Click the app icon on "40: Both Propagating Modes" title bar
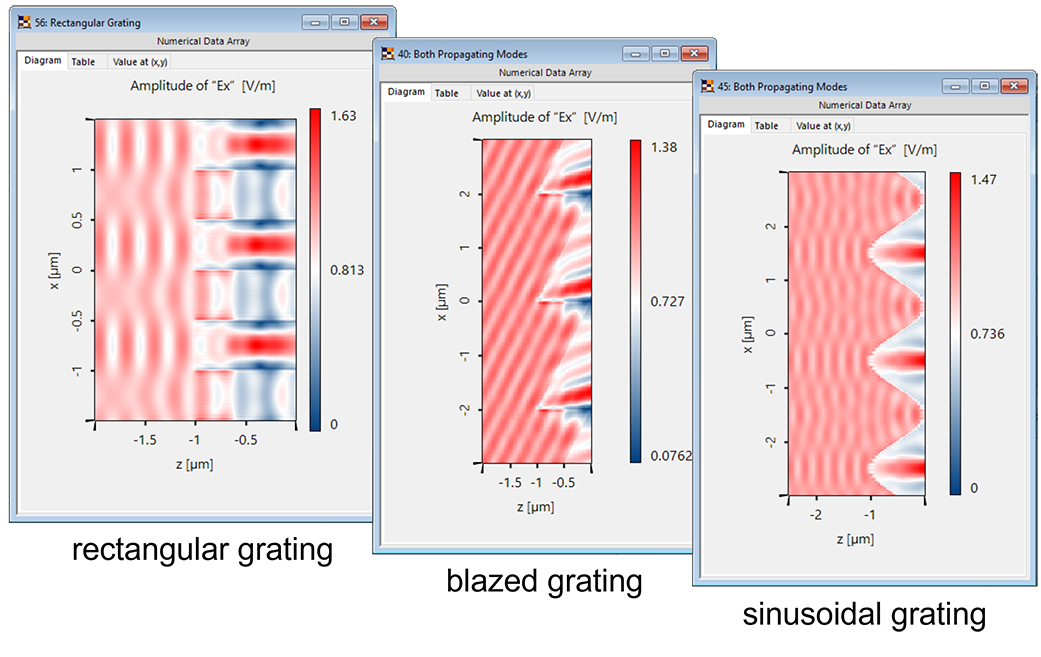The height and width of the screenshot is (657, 1041). coord(390,53)
